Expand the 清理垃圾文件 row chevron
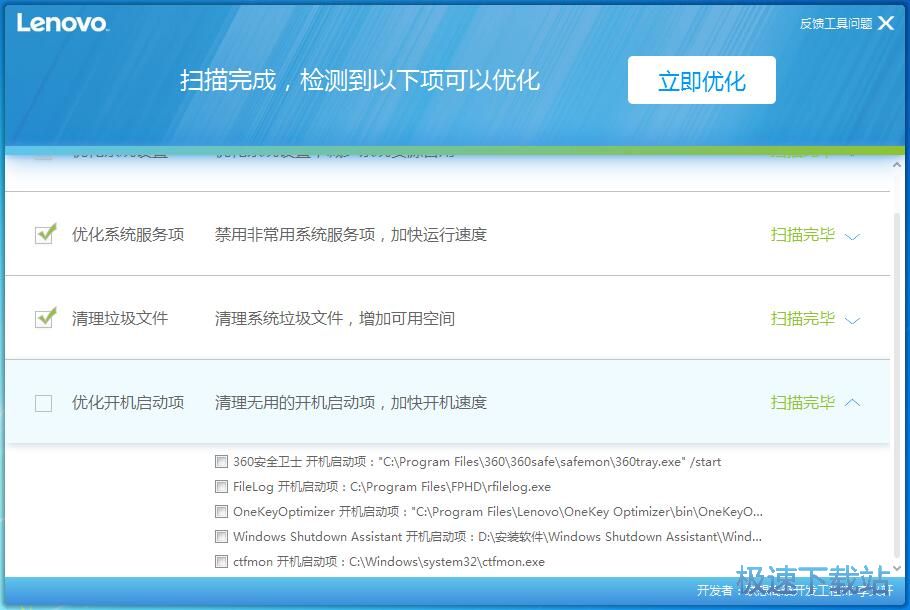Image resolution: width=910 pixels, height=610 pixels. (852, 320)
